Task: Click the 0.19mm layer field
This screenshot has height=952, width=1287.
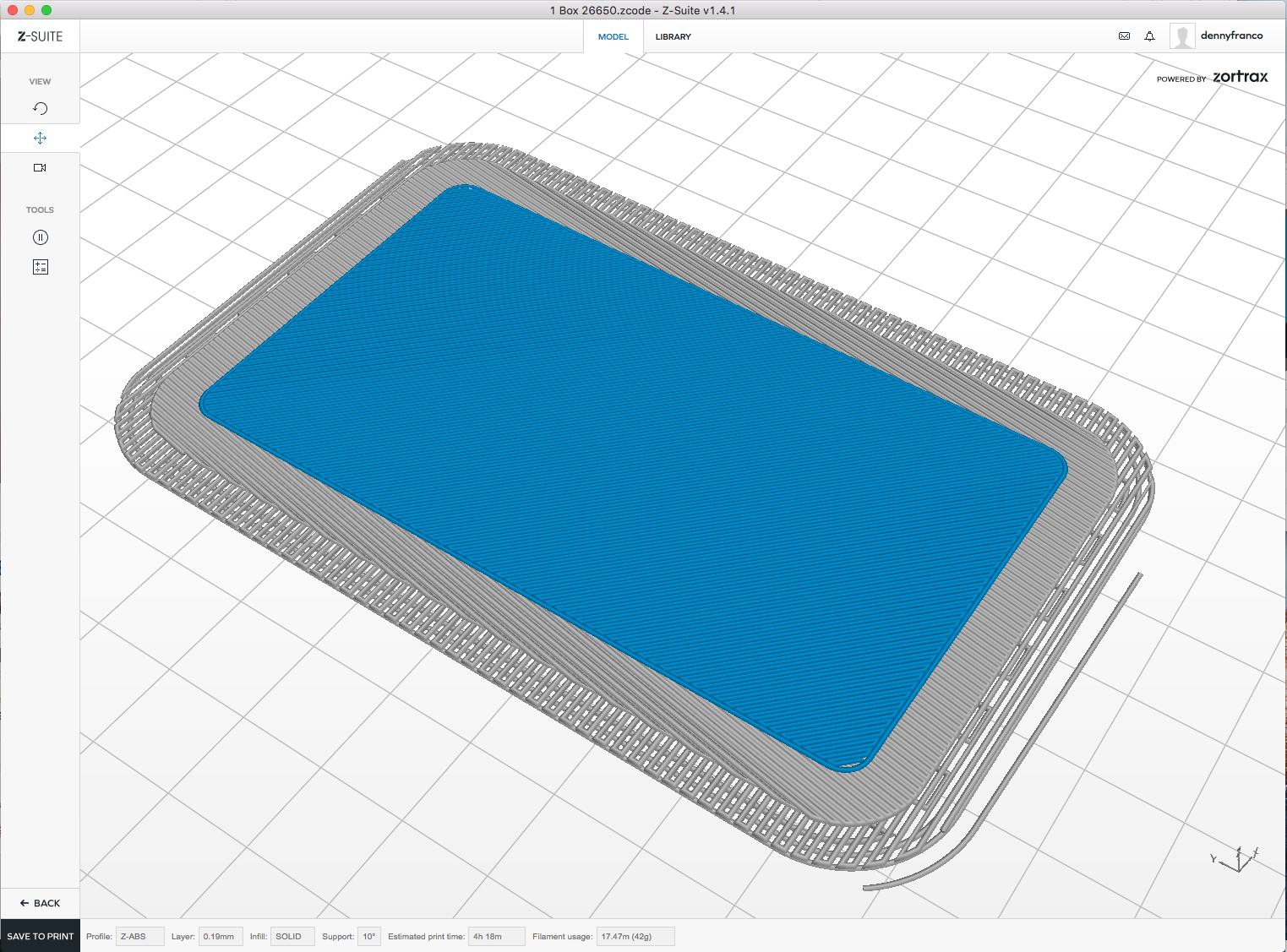Action: pyautogui.click(x=221, y=936)
